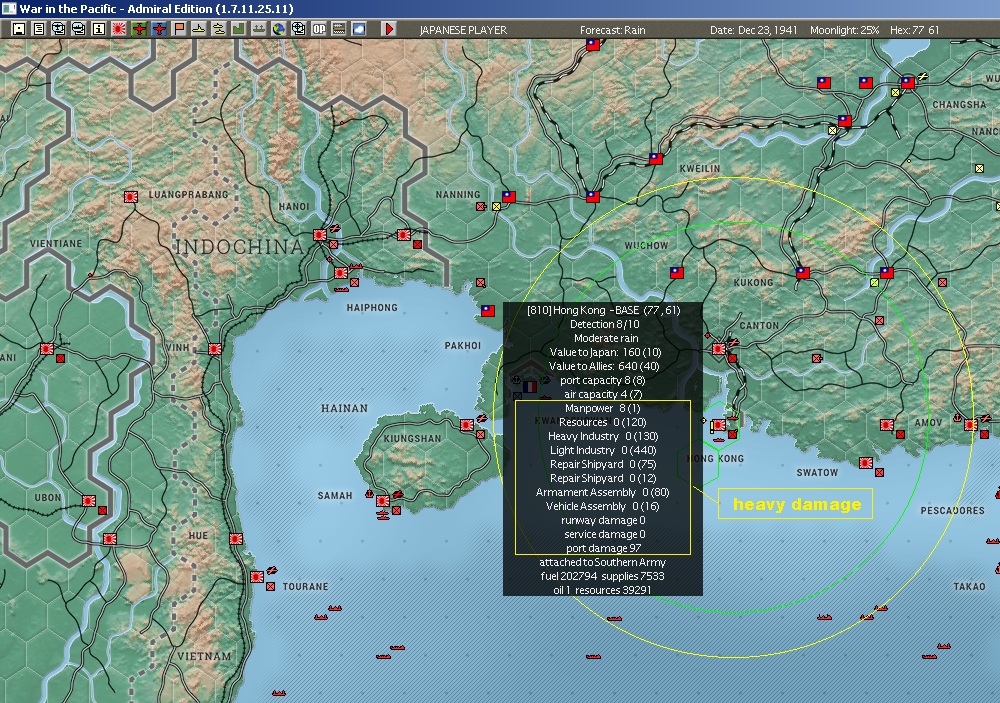Image resolution: width=1000 pixels, height=703 pixels.
Task: Click the single yellow ship silhouette icon
Action: click(199, 29)
